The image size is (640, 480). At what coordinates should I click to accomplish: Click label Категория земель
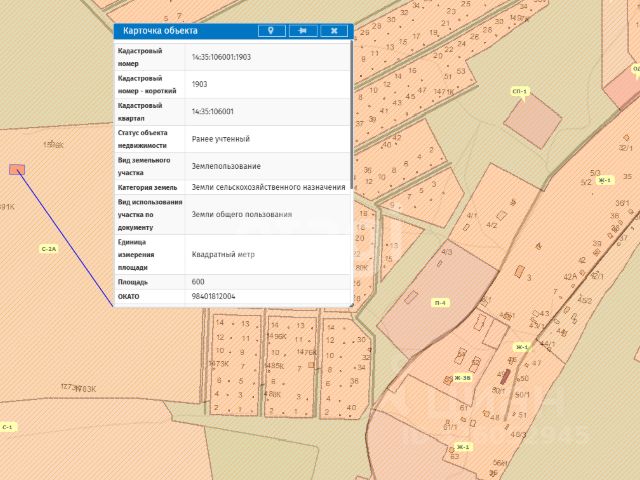(x=147, y=187)
